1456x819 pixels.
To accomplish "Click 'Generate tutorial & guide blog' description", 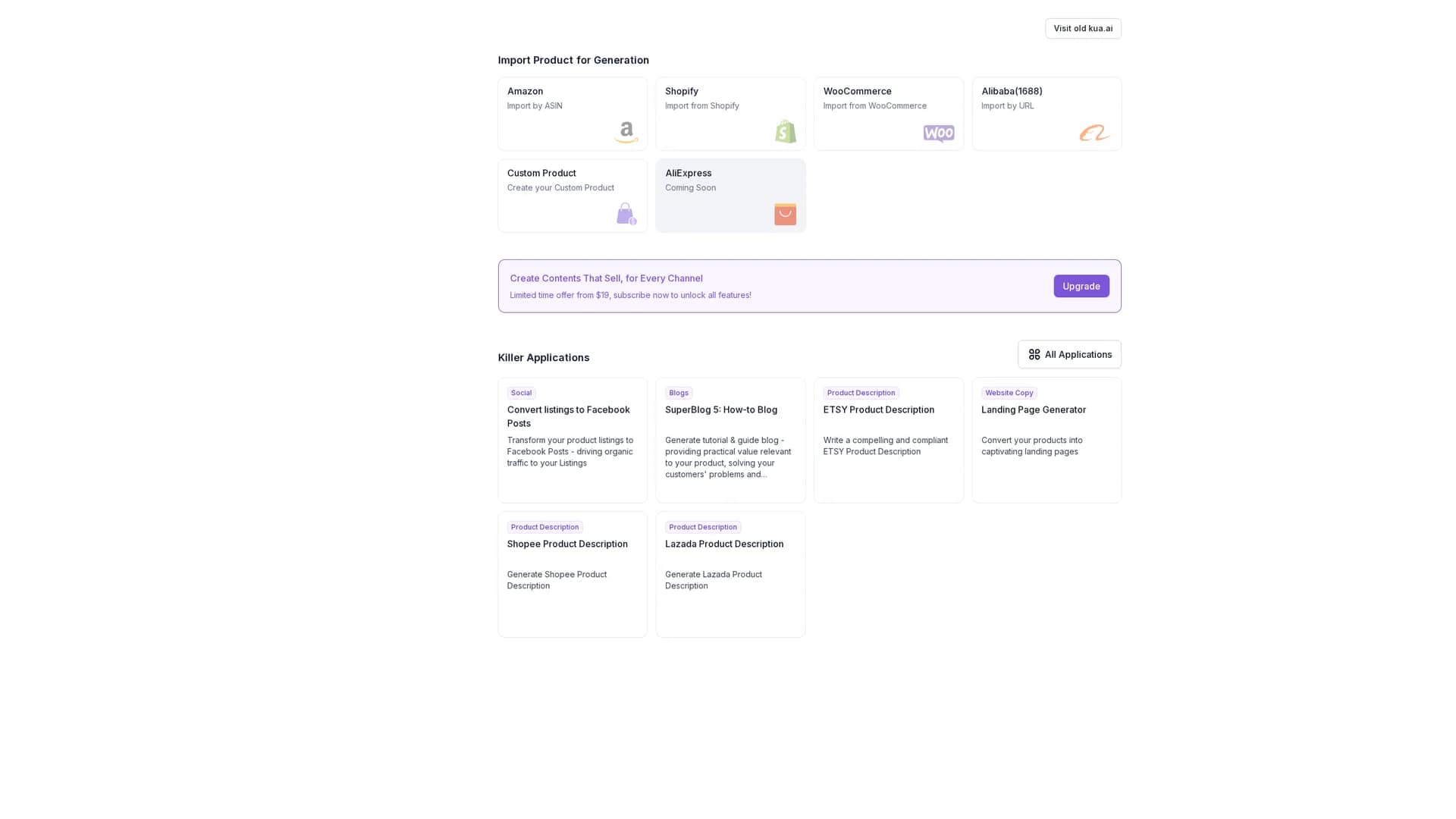I will (x=728, y=457).
